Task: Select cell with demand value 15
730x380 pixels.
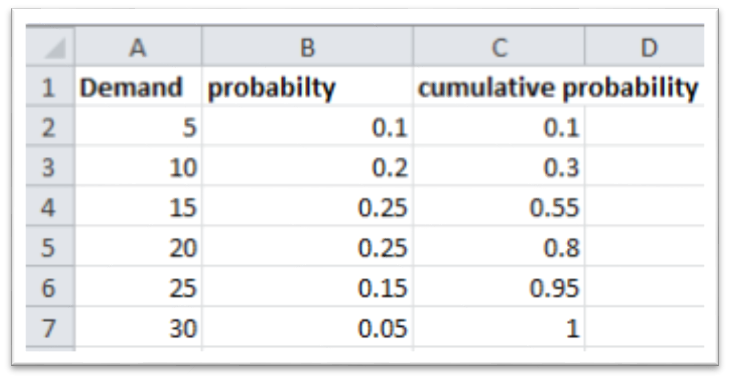Action: pyautogui.click(x=138, y=206)
